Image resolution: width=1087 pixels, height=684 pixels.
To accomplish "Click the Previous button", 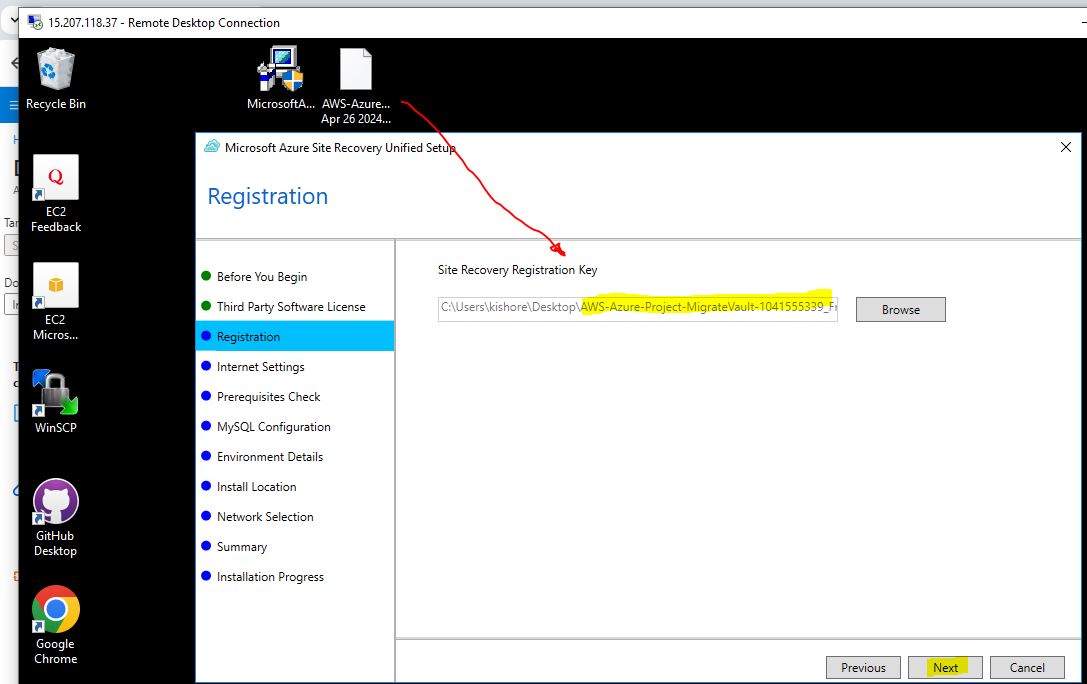I will (863, 668).
